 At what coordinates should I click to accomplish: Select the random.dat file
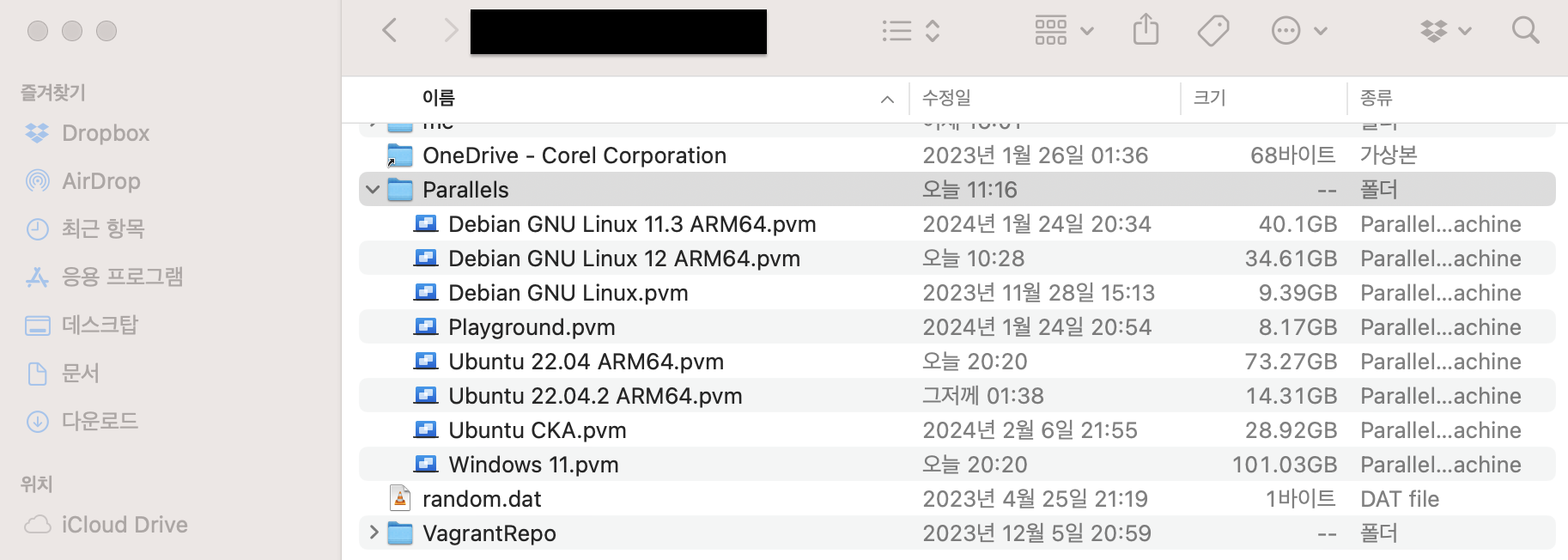481,499
